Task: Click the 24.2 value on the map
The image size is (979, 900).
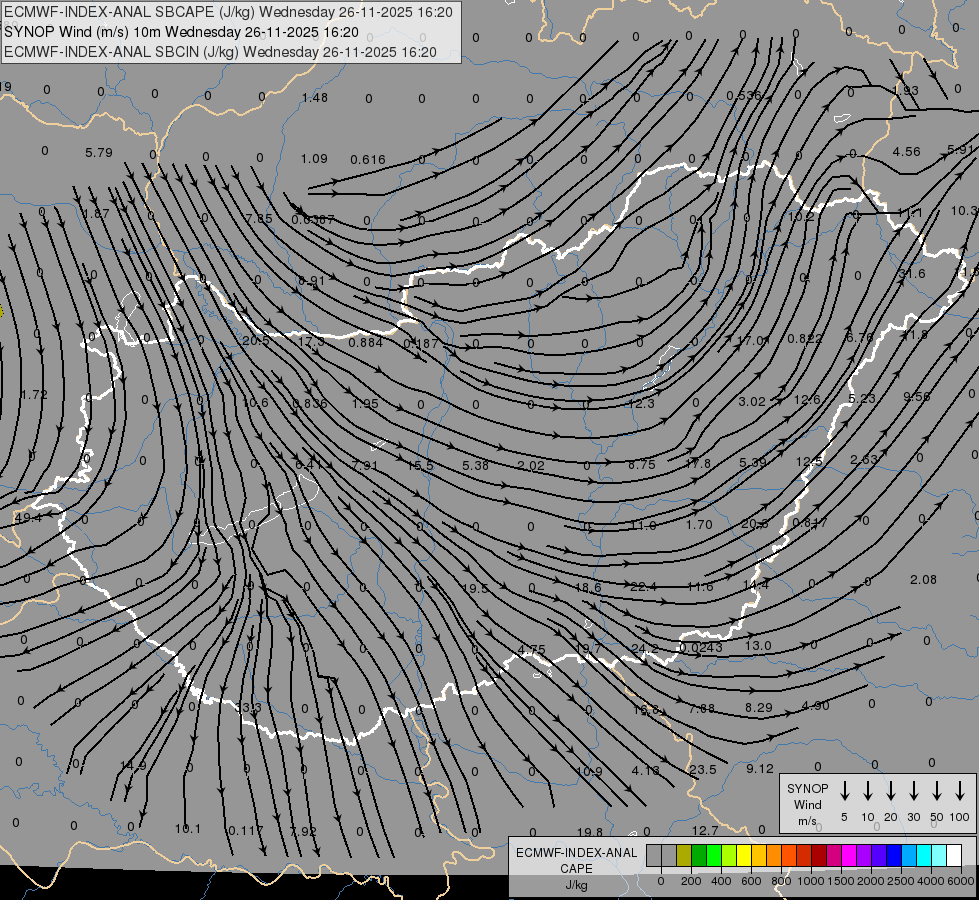Action: pyautogui.click(x=644, y=648)
